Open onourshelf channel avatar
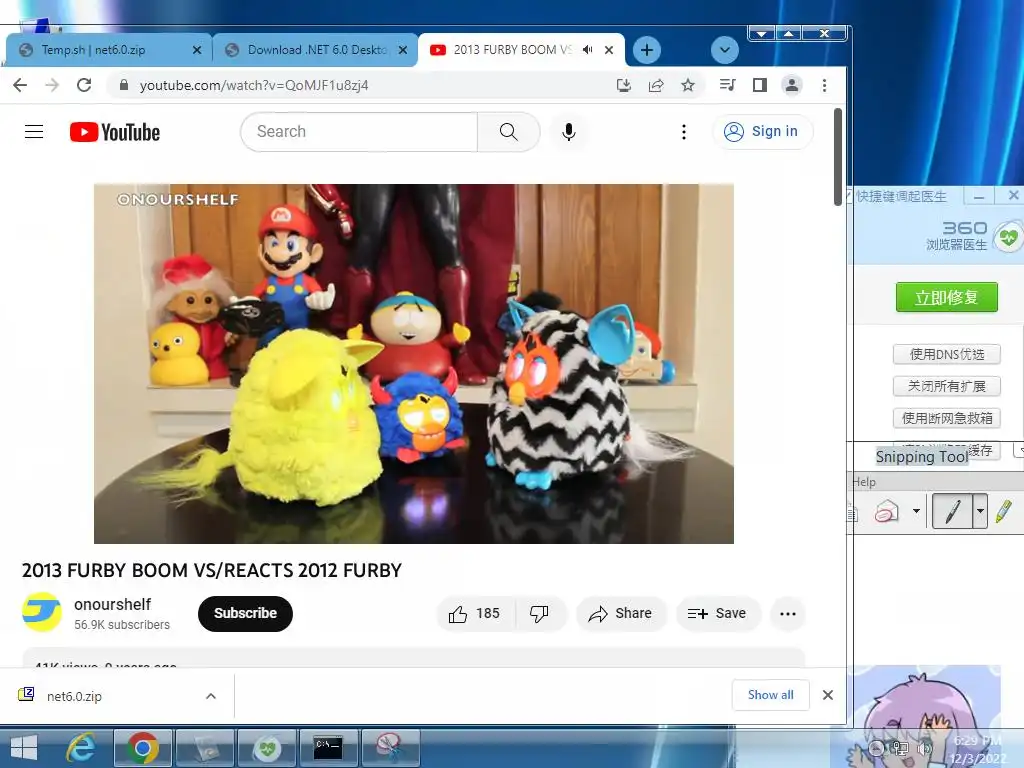The image size is (1024, 768). (x=42, y=613)
